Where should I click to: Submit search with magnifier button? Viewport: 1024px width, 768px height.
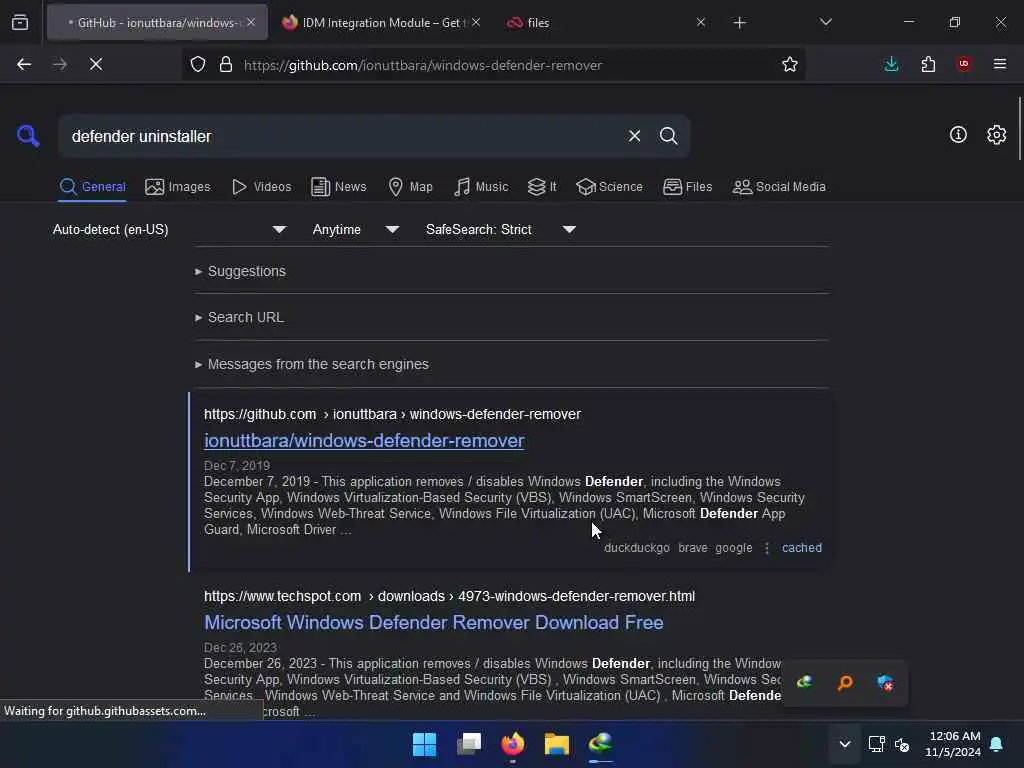pos(668,136)
